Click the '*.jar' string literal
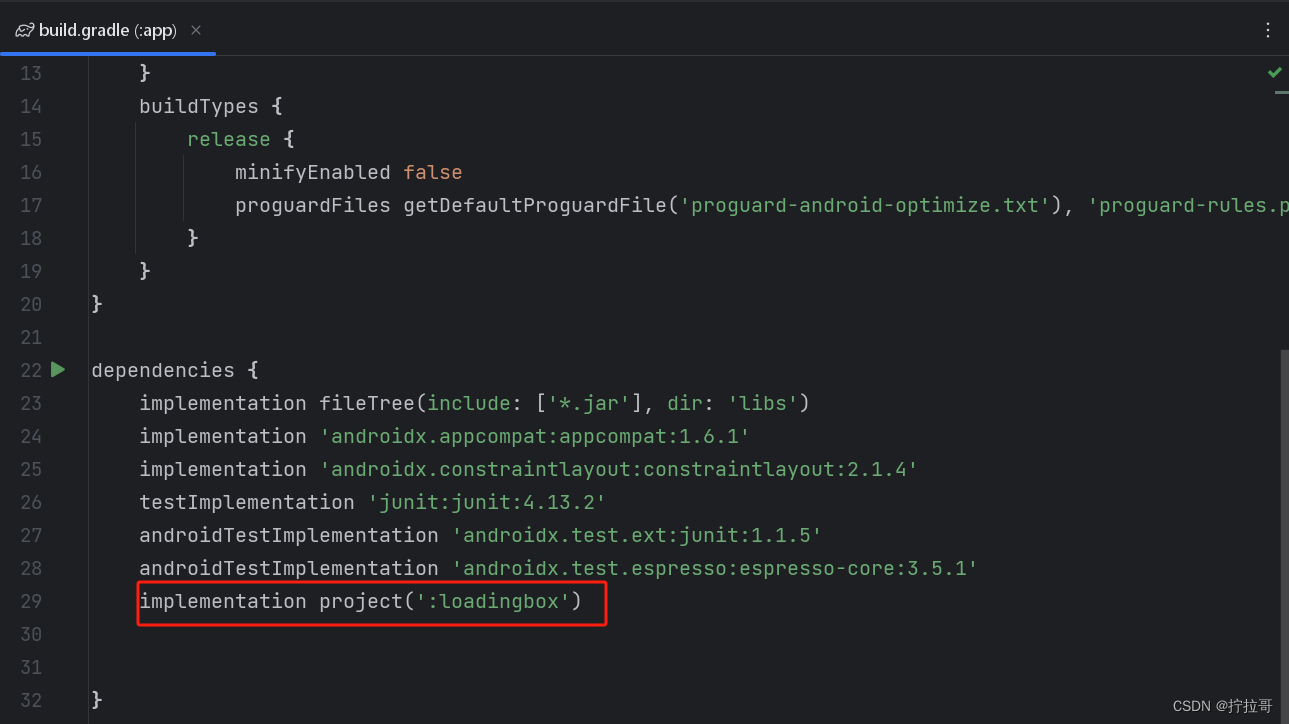1289x724 pixels. [589, 403]
